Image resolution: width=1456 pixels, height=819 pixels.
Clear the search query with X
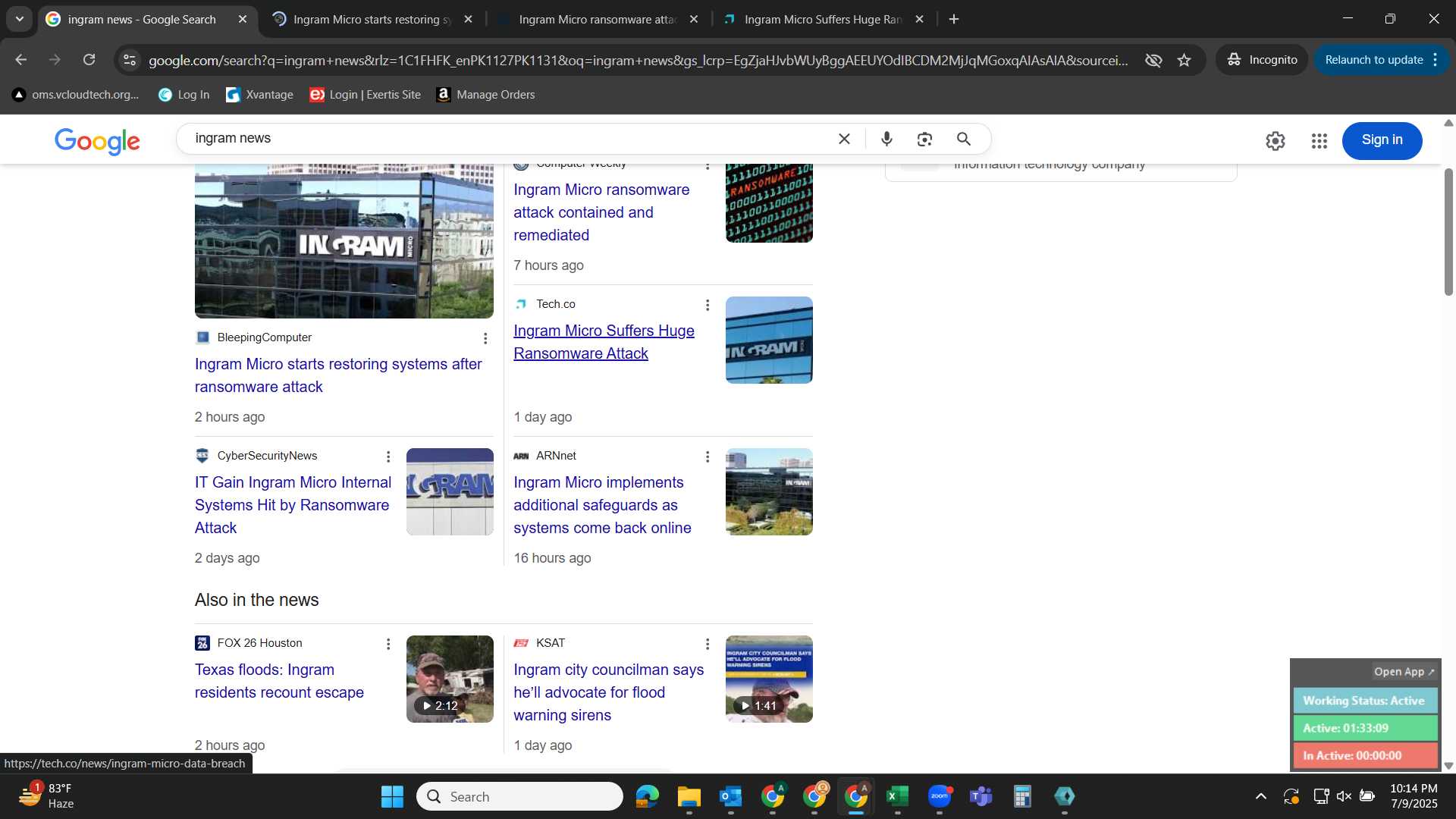coord(844,139)
